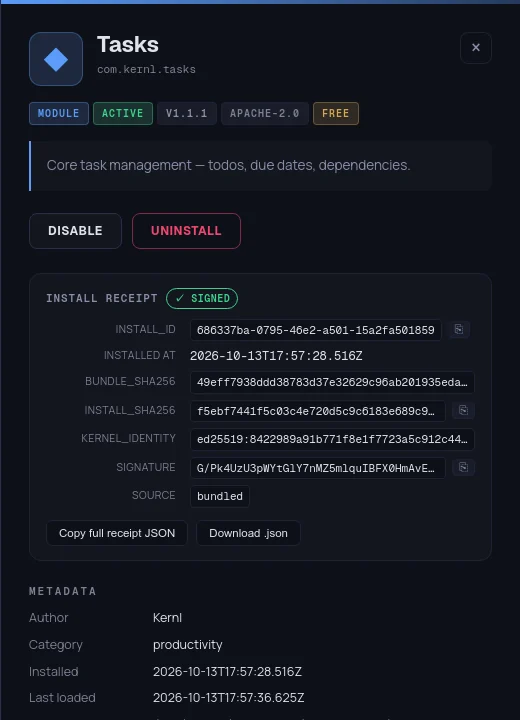Viewport: 520px width, 720px height.
Task: Click the 'Tasks' title heading
Action: click(128, 45)
